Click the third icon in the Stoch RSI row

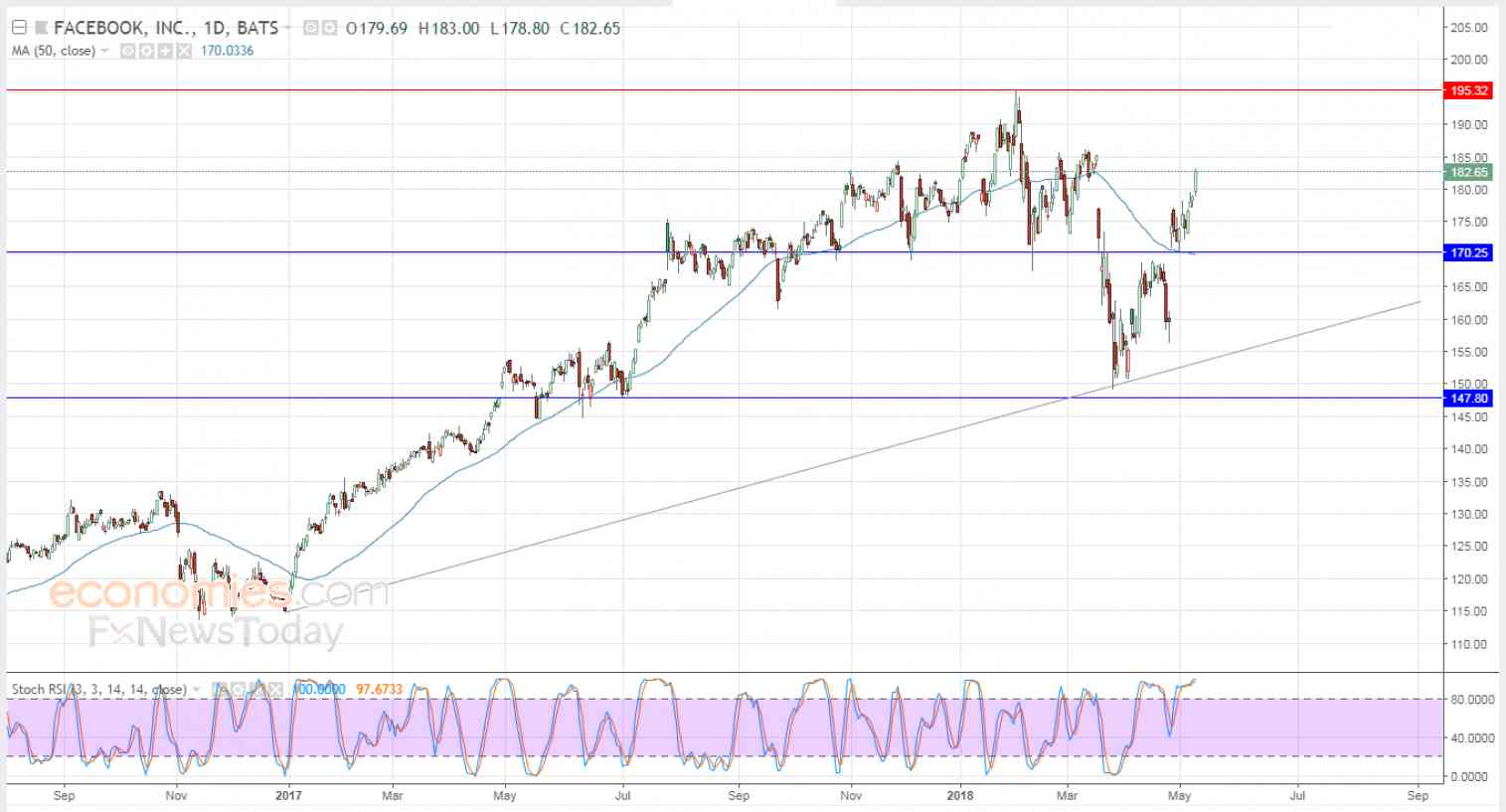click(x=259, y=689)
